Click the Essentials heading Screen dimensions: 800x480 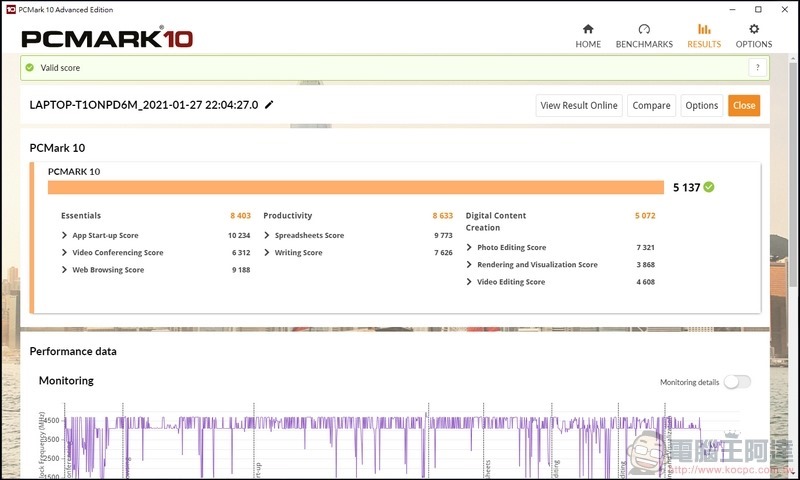[x=81, y=216]
